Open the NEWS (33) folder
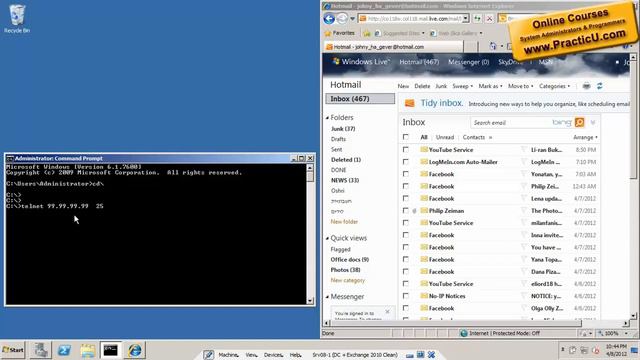 click(x=344, y=180)
